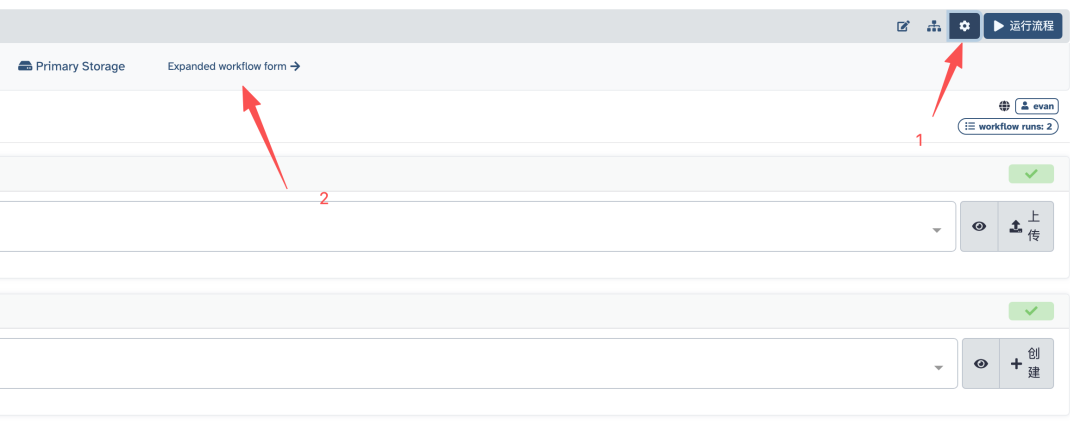Click the second step's green checkmark badge
Screen dimensions: 1080x425
pos(1031,311)
